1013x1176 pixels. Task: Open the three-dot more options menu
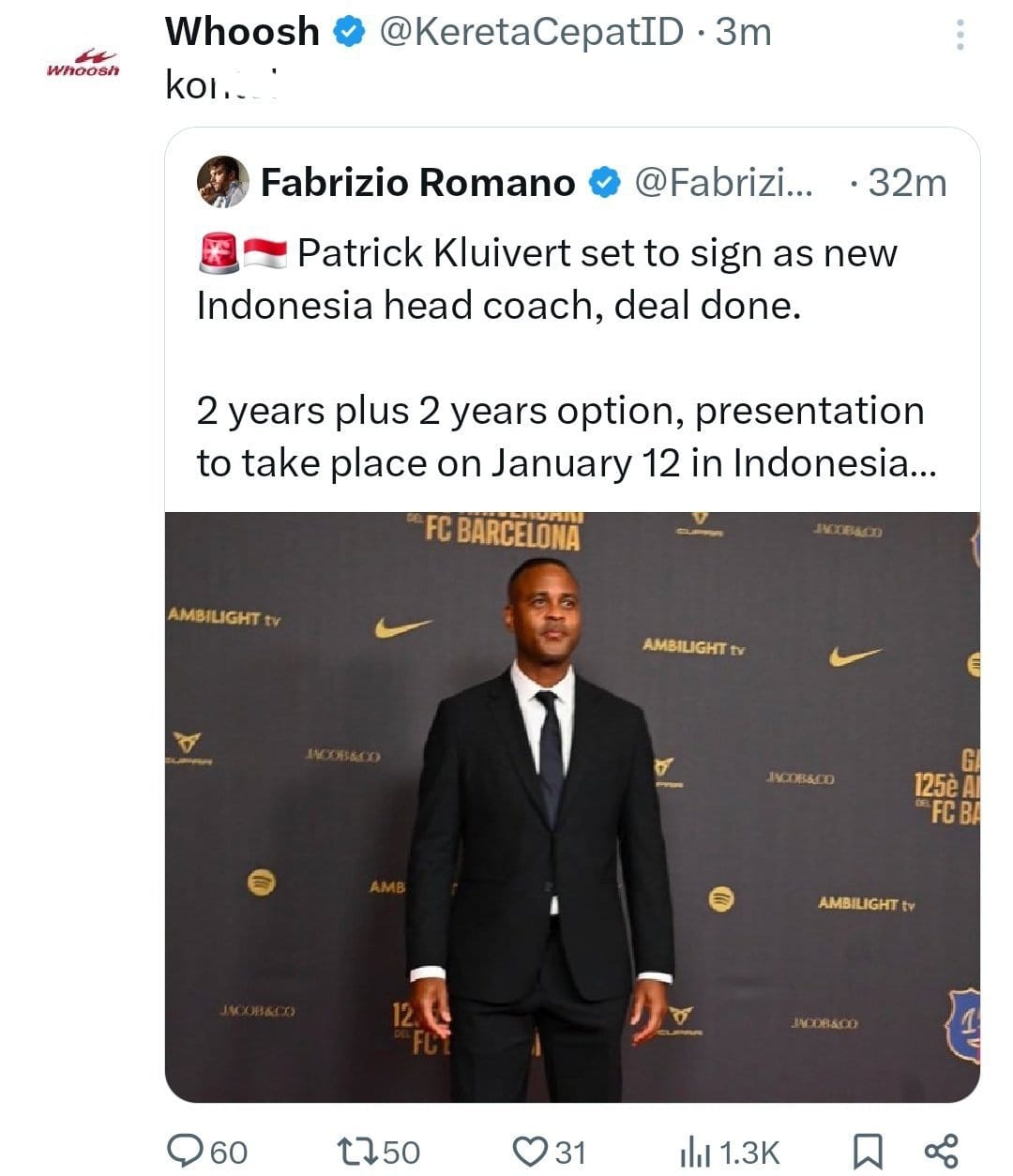pyautogui.click(x=959, y=36)
